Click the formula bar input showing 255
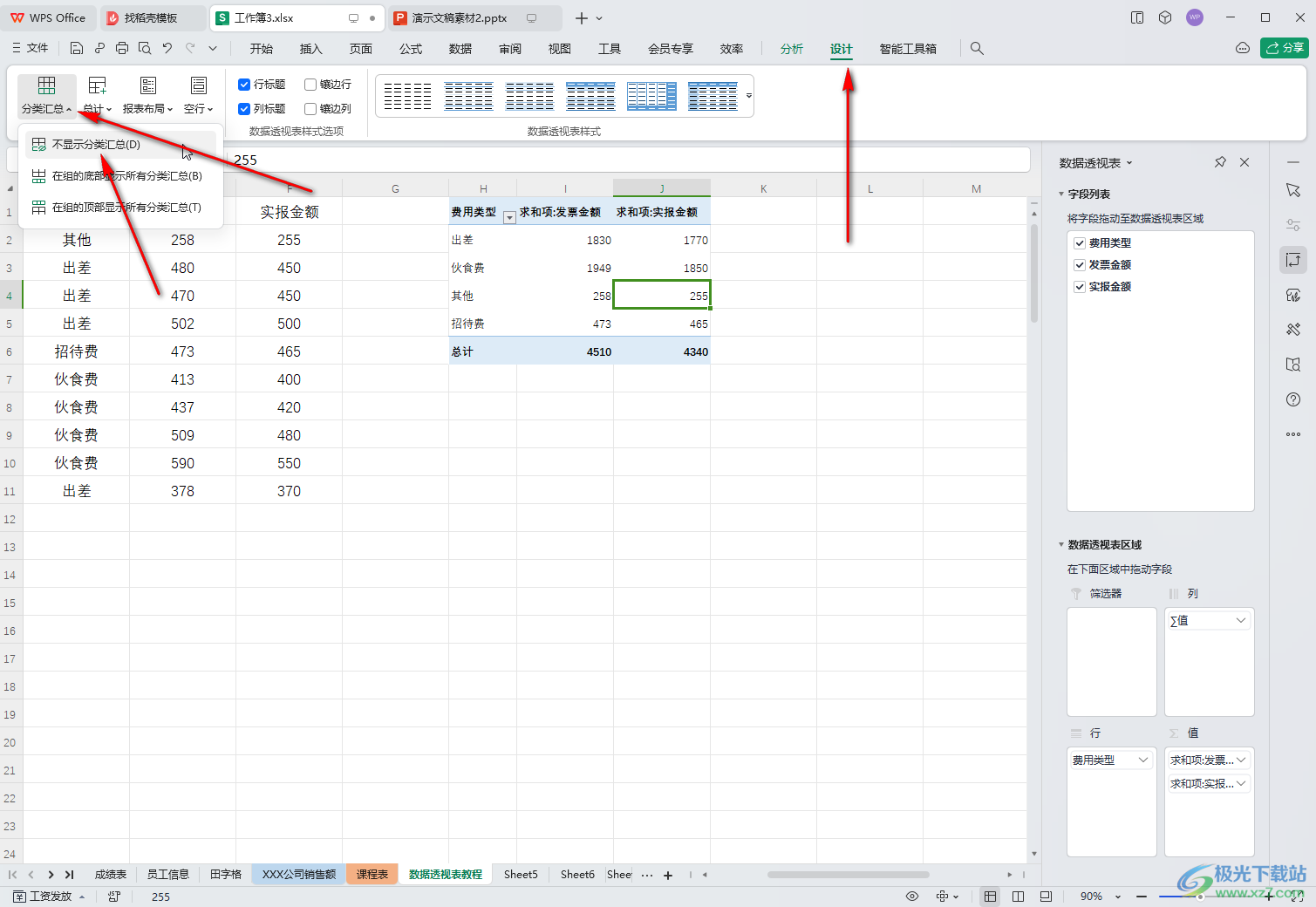This screenshot has width=1316, height=907. click(628, 160)
